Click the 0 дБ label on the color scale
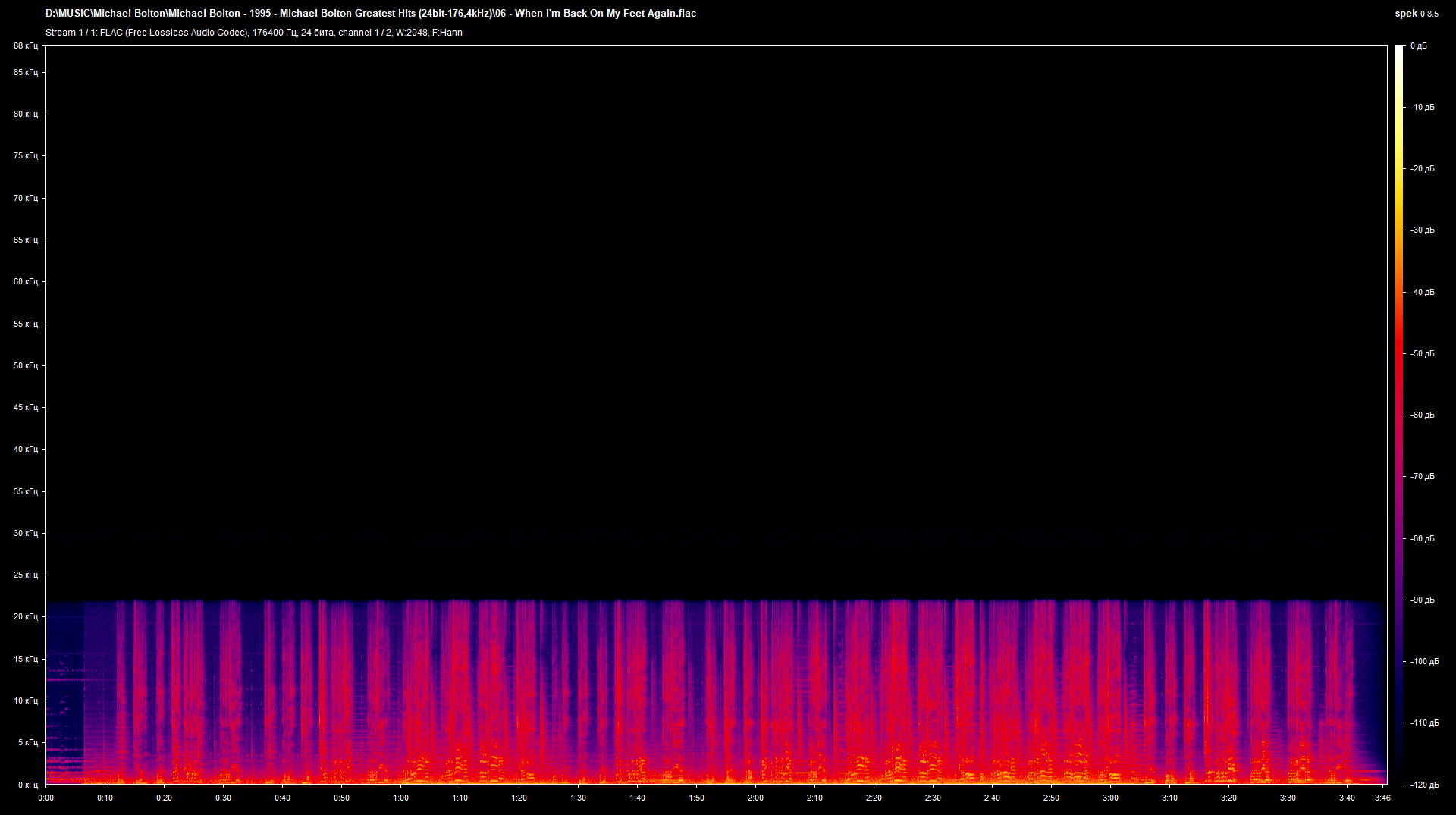 pos(1420,45)
